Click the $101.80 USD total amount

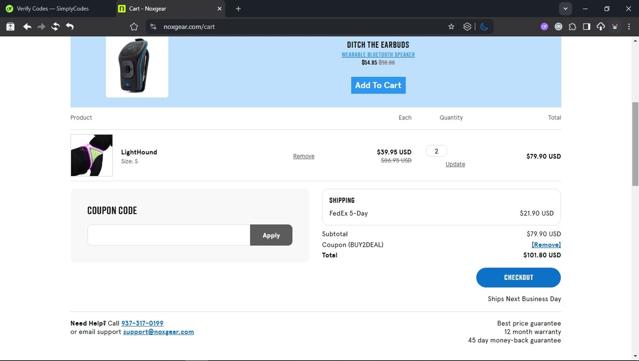[x=542, y=255]
